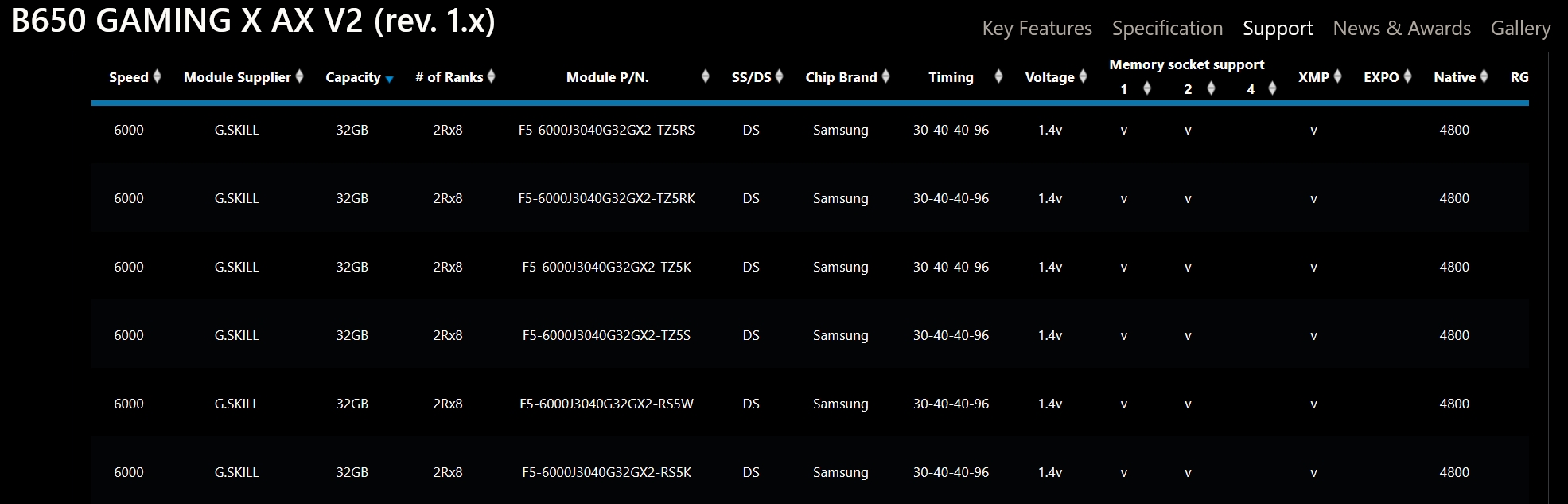Toggle Capacity column sort arrow
The width and height of the screenshot is (1568, 504).
point(390,79)
